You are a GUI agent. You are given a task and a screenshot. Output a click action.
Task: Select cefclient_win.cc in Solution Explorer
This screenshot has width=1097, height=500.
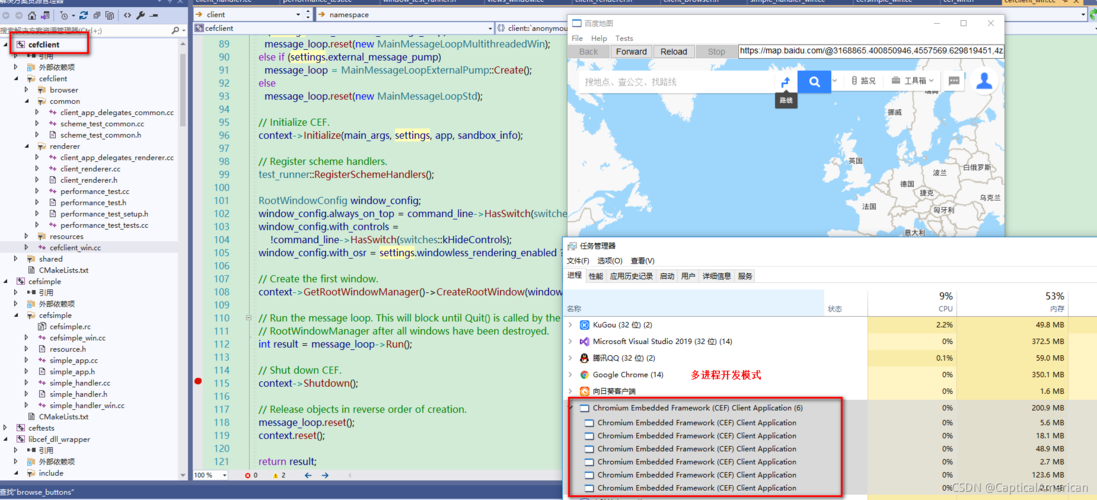point(75,248)
